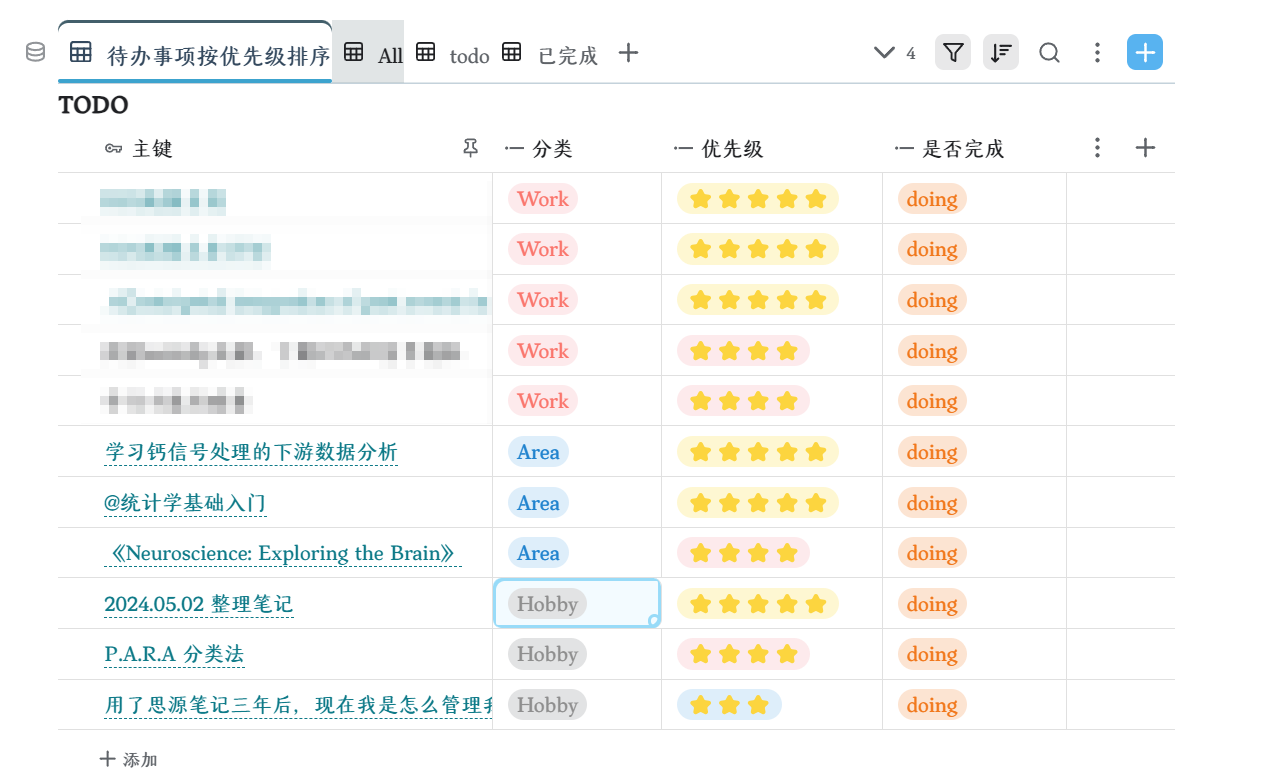Image resolution: width=1271 pixels, height=778 pixels.
Task: Click the blue add row button
Action: tap(1145, 53)
